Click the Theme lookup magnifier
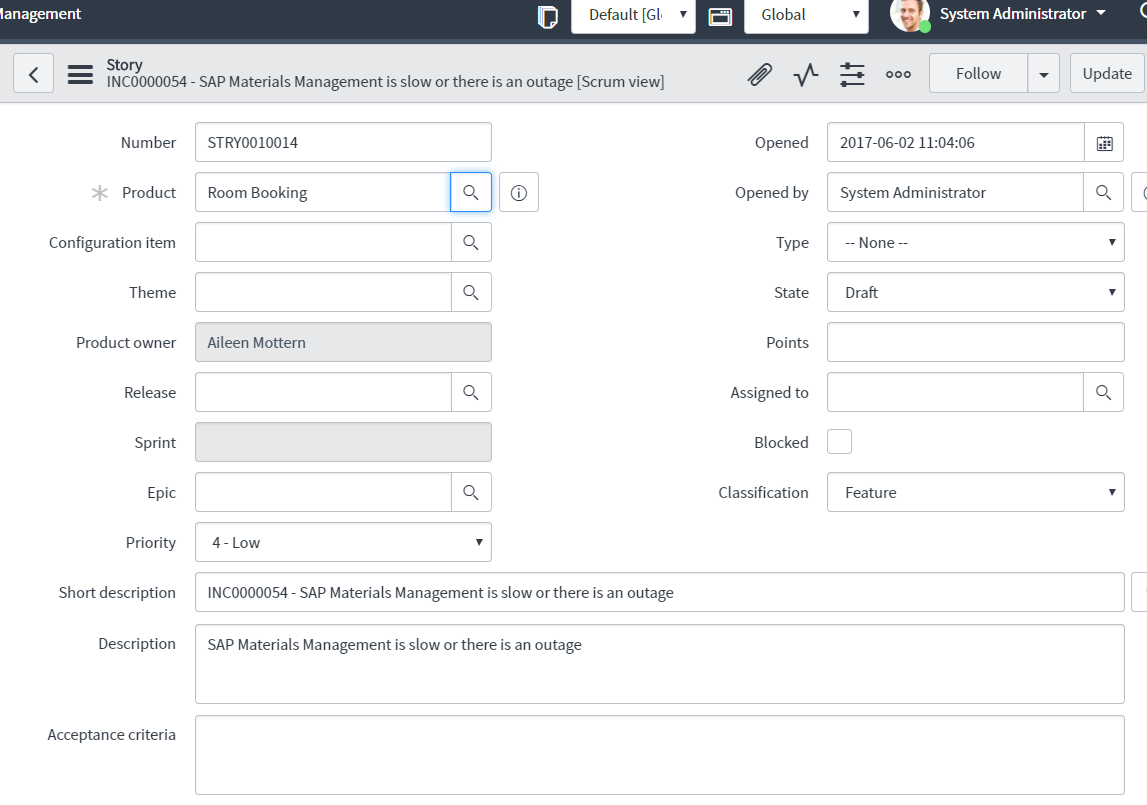Screen dimensions: 1147x805 (x=470, y=293)
